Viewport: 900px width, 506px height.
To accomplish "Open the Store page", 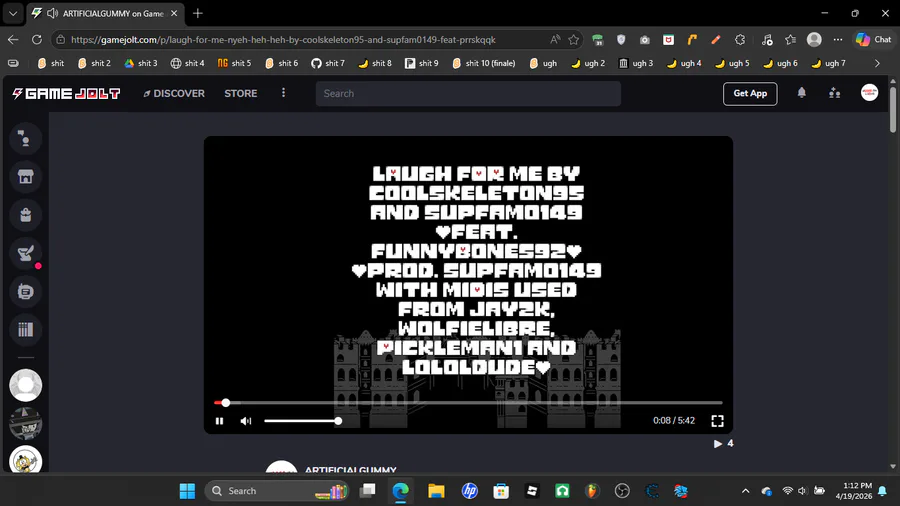I will (240, 93).
